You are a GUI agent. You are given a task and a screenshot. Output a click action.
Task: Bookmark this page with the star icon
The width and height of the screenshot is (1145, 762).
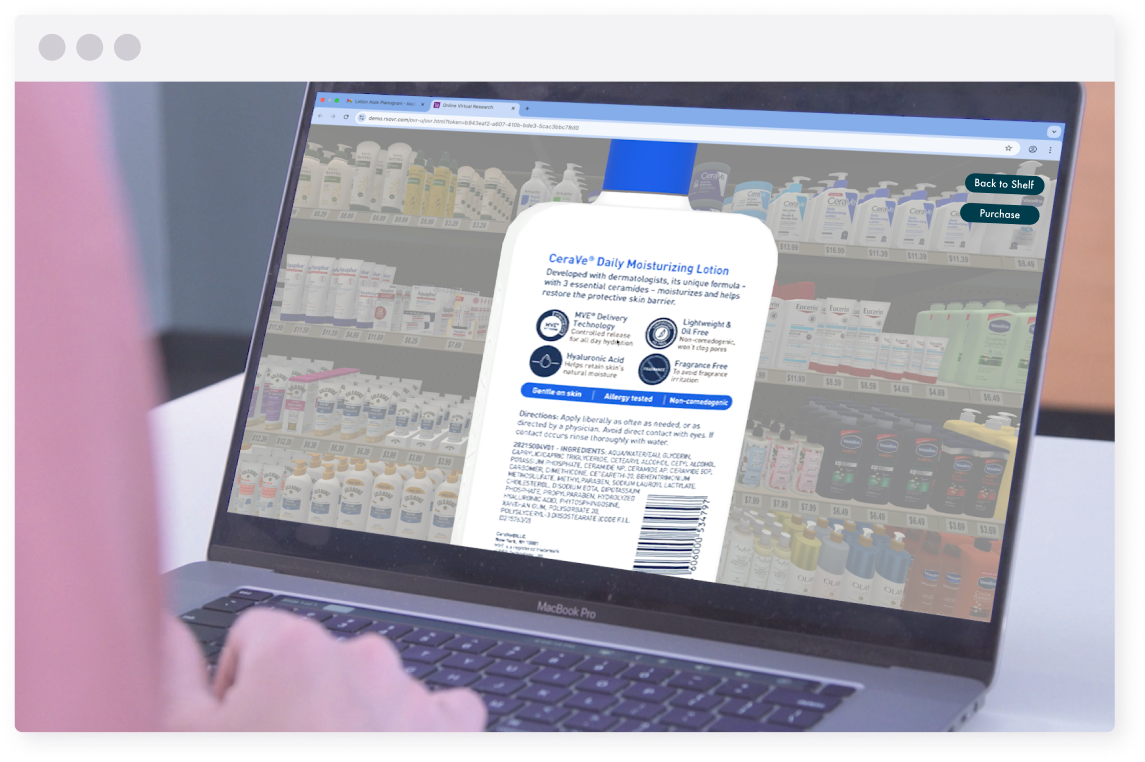tap(1009, 147)
